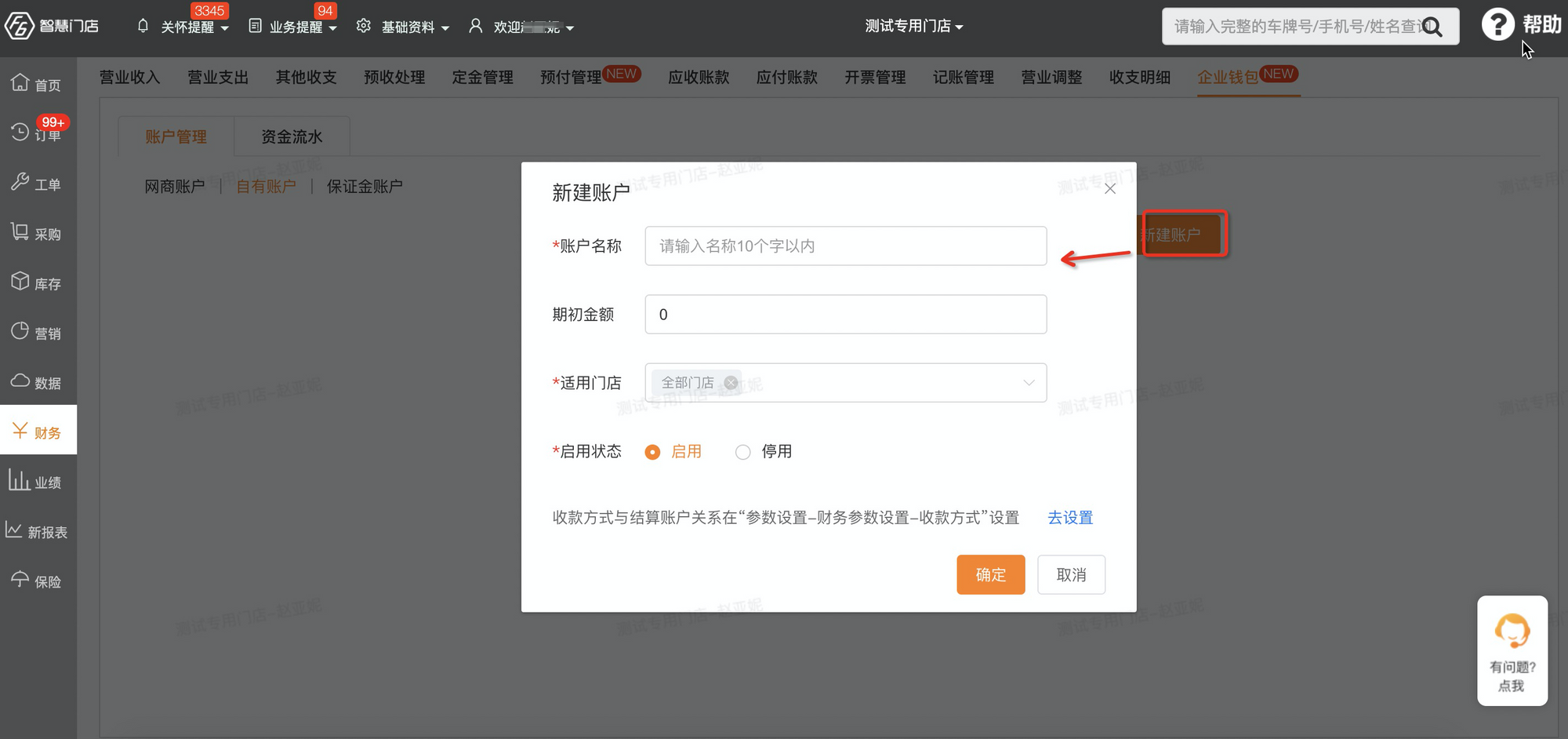This screenshot has height=739, width=1568.
Task: Select the 企业钱包 tab
Action: click(x=1228, y=77)
